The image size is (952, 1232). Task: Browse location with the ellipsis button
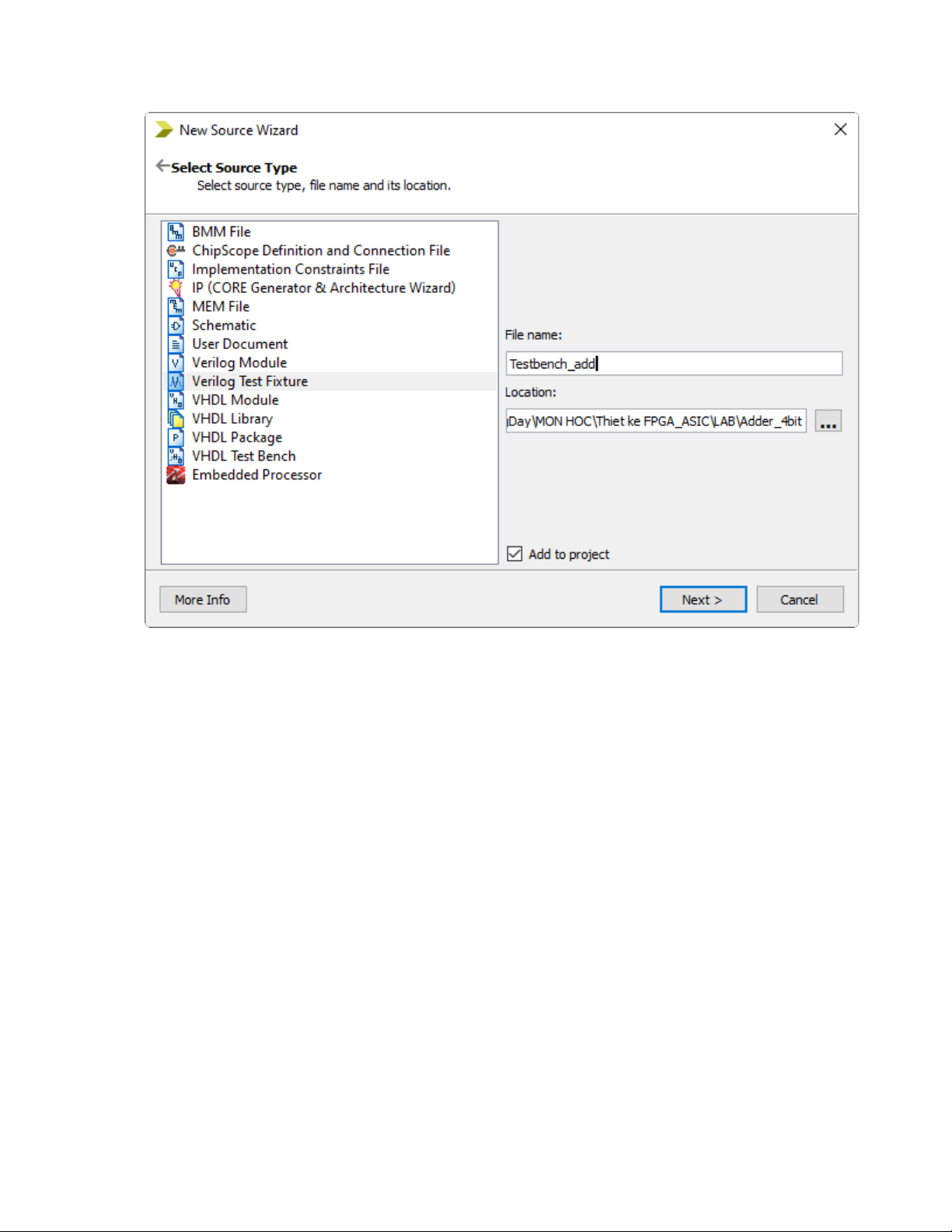pos(828,421)
